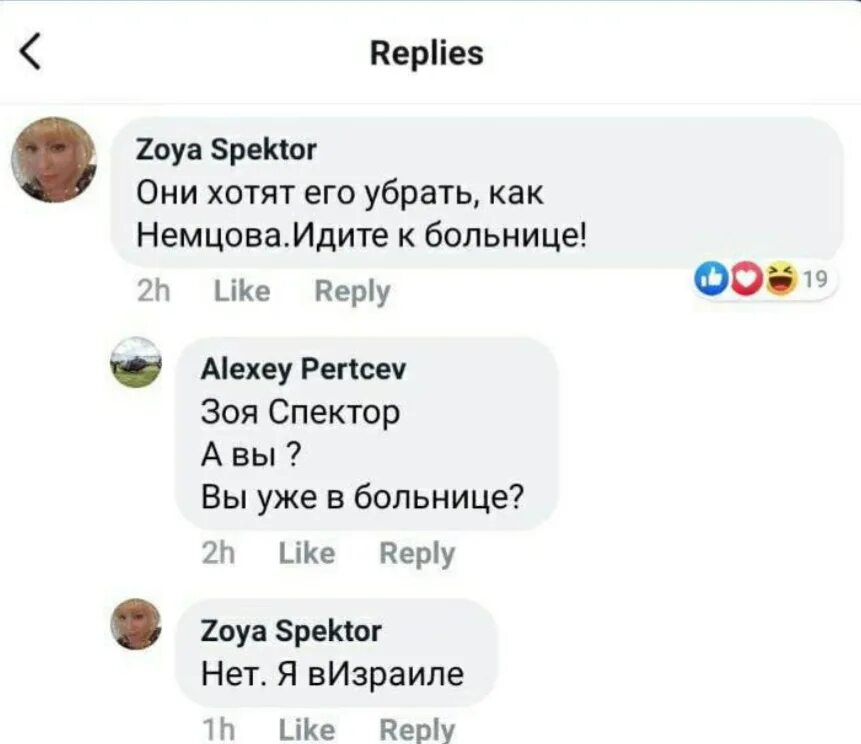This screenshot has width=861, height=744.
Task: Reply to Zoya Spektor's top comment
Action: click(352, 292)
